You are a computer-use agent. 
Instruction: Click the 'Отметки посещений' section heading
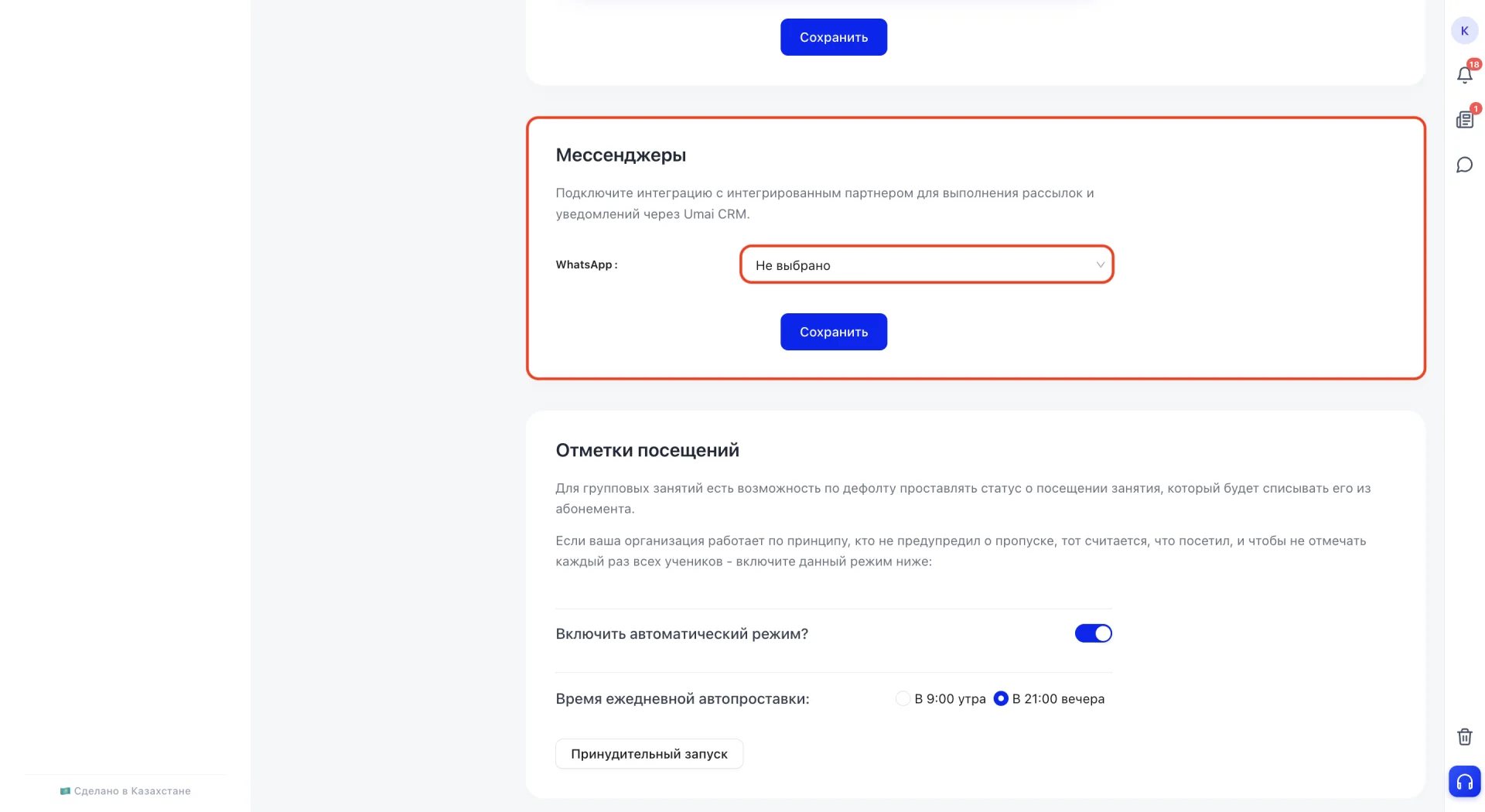647,450
